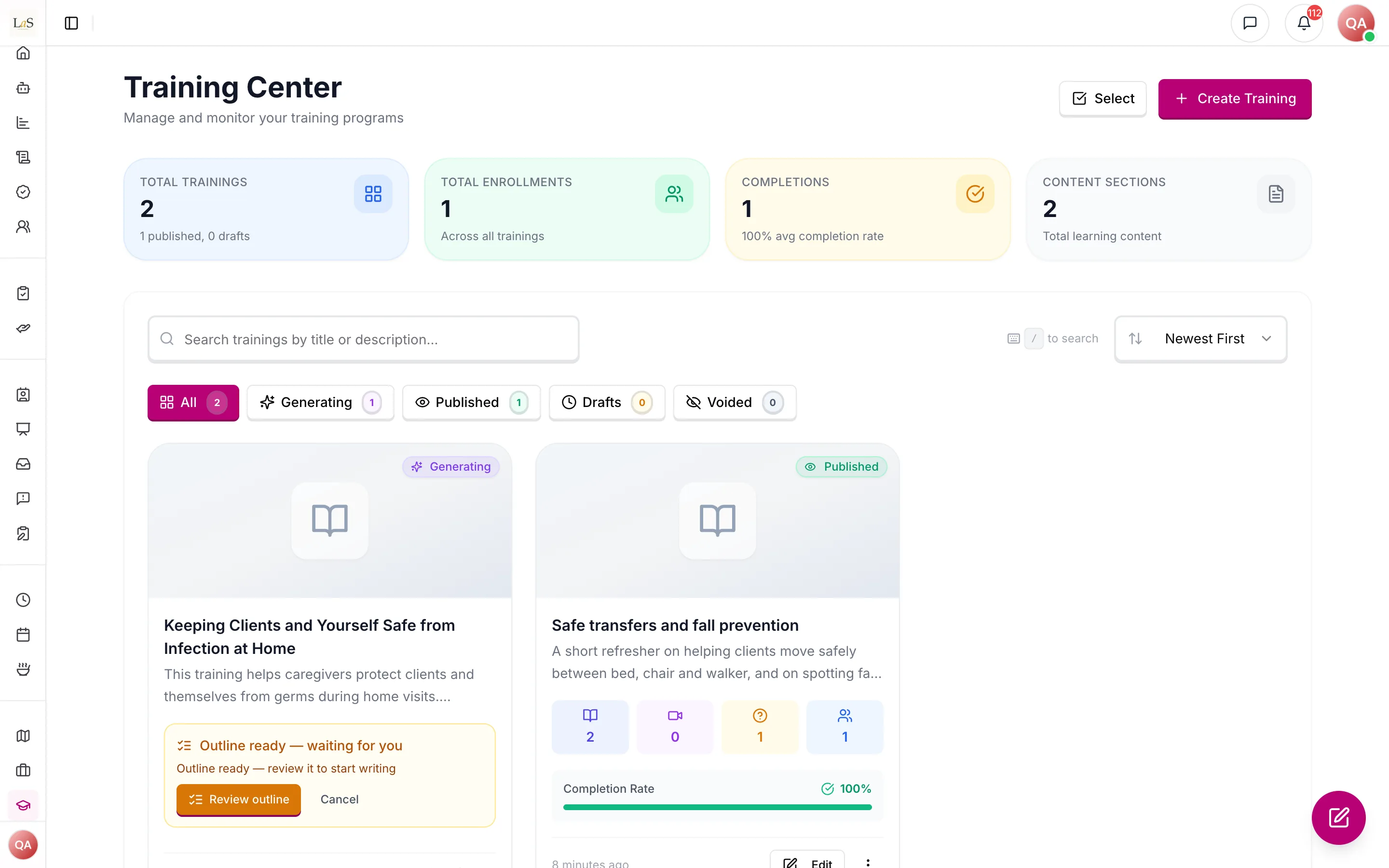Viewport: 1389px width, 868px height.
Task: Switch to the Voided filter tab
Action: (x=735, y=403)
